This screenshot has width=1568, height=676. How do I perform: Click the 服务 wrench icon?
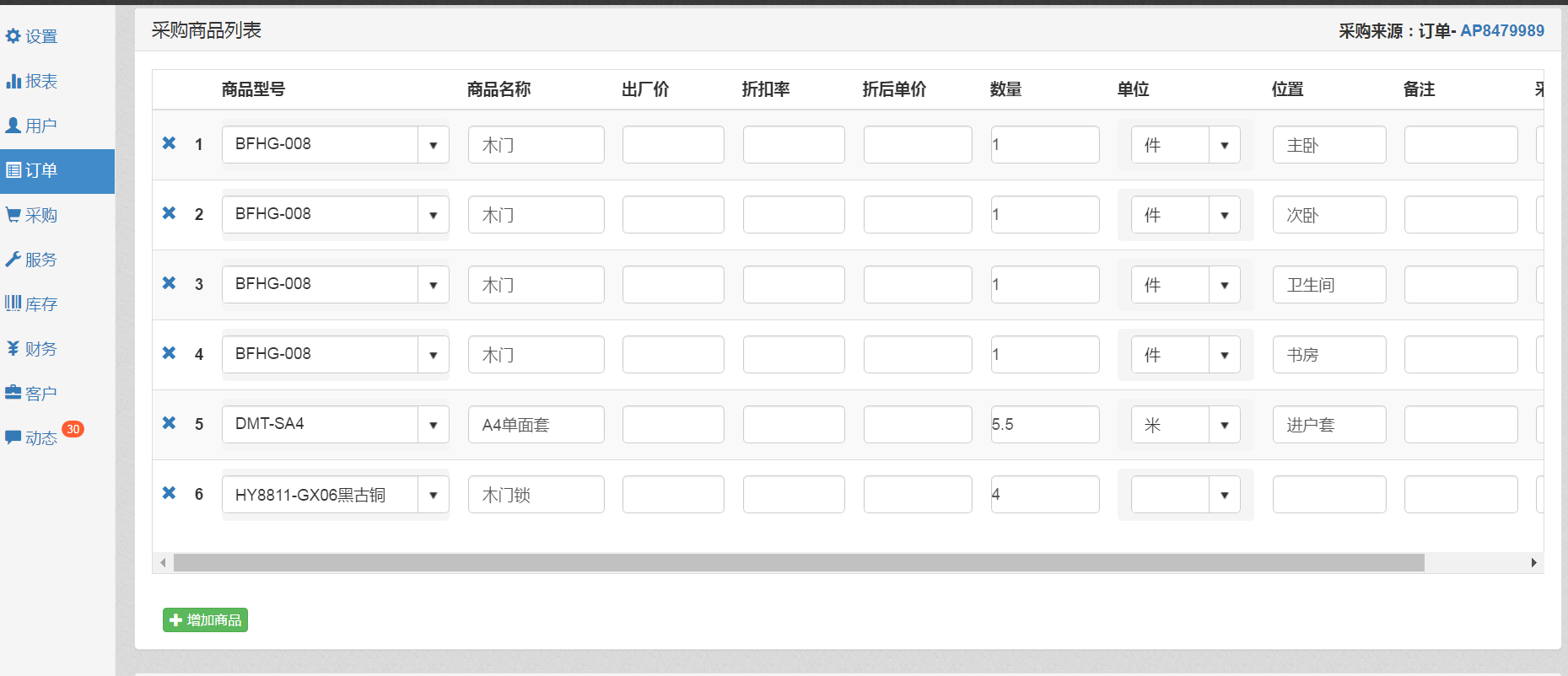[x=13, y=260]
